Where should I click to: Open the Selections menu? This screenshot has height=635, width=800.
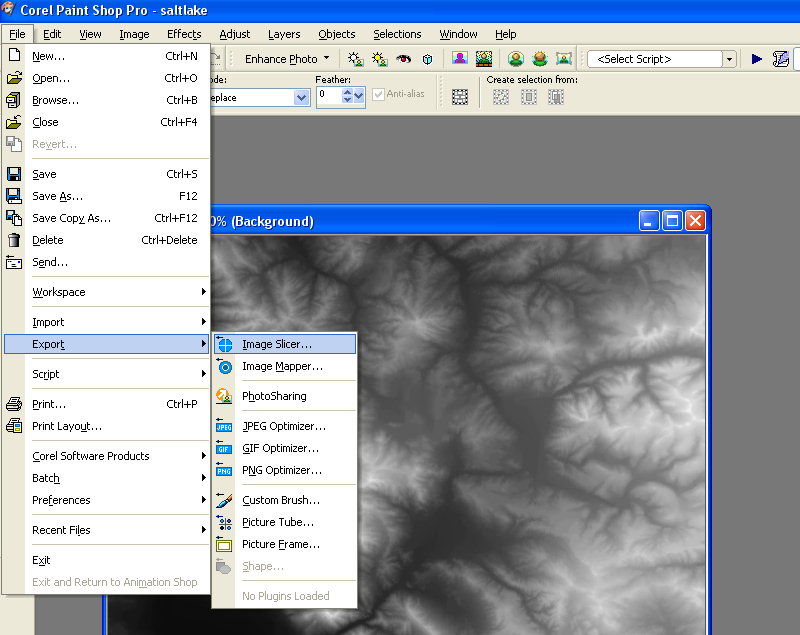coord(397,34)
